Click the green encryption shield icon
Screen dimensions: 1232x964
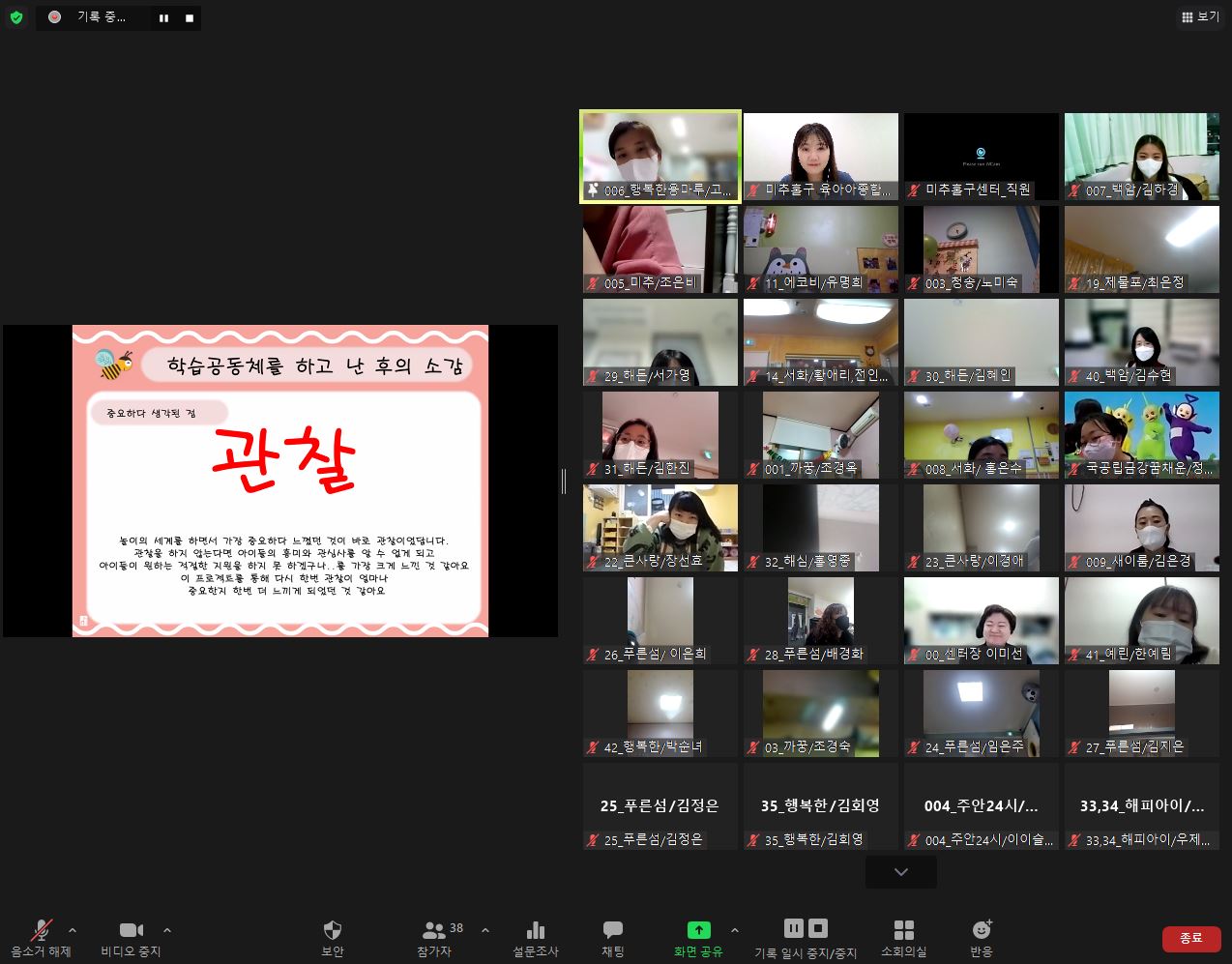point(16,17)
